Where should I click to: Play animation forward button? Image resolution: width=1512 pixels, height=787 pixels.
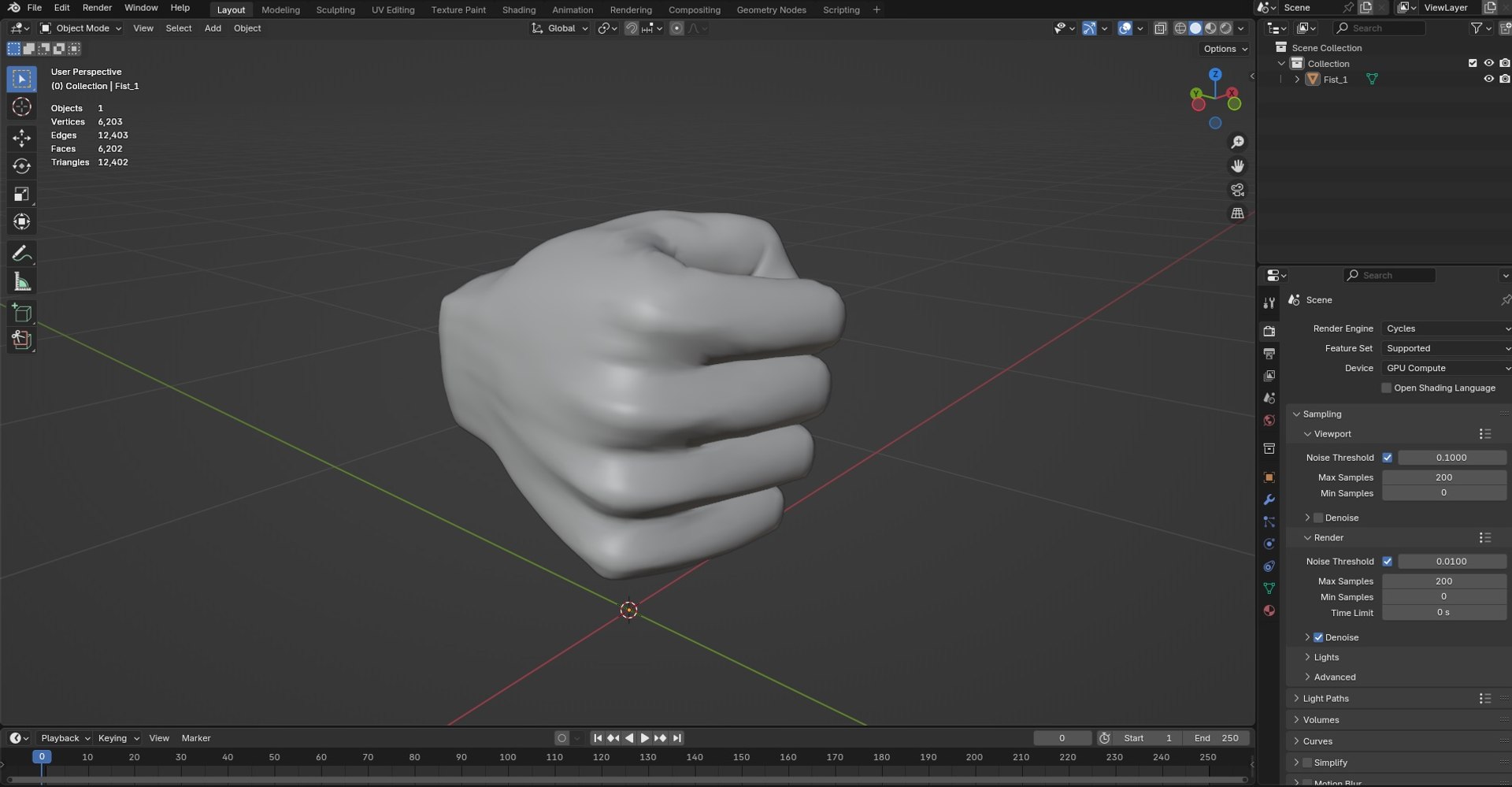645,738
